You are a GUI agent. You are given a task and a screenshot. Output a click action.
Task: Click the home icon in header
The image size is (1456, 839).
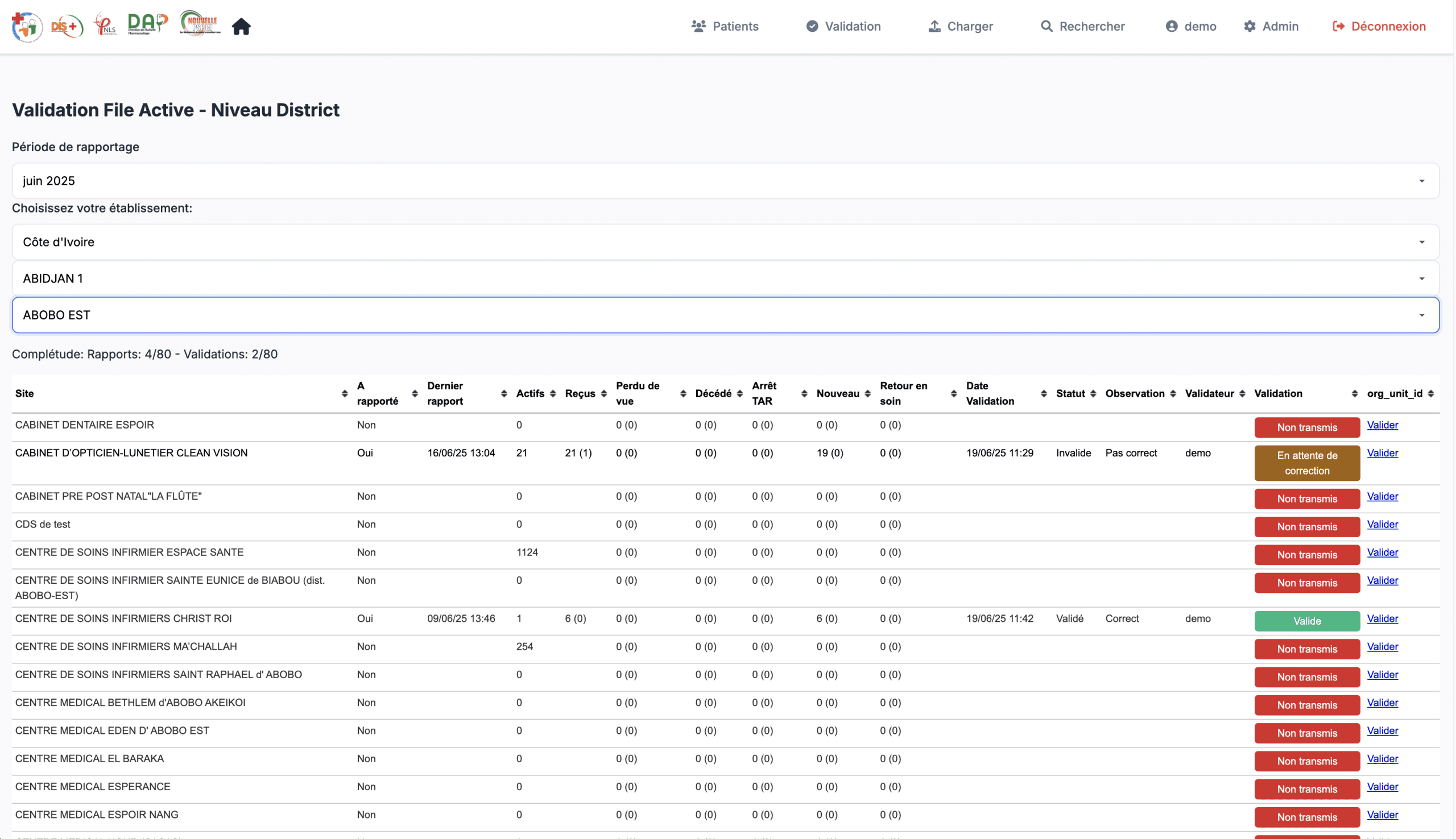coord(241,27)
